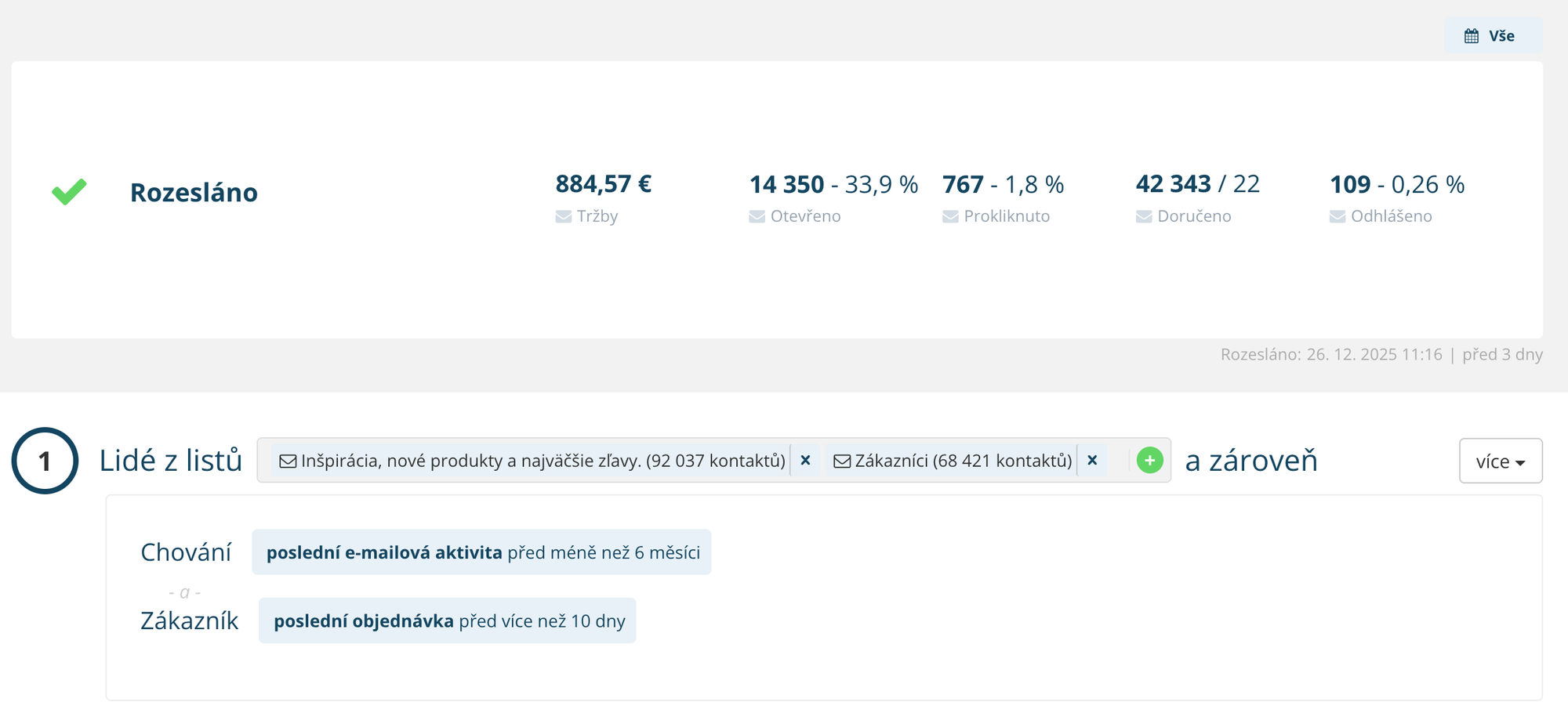Remove the Zákazníci list tag

1092,461
